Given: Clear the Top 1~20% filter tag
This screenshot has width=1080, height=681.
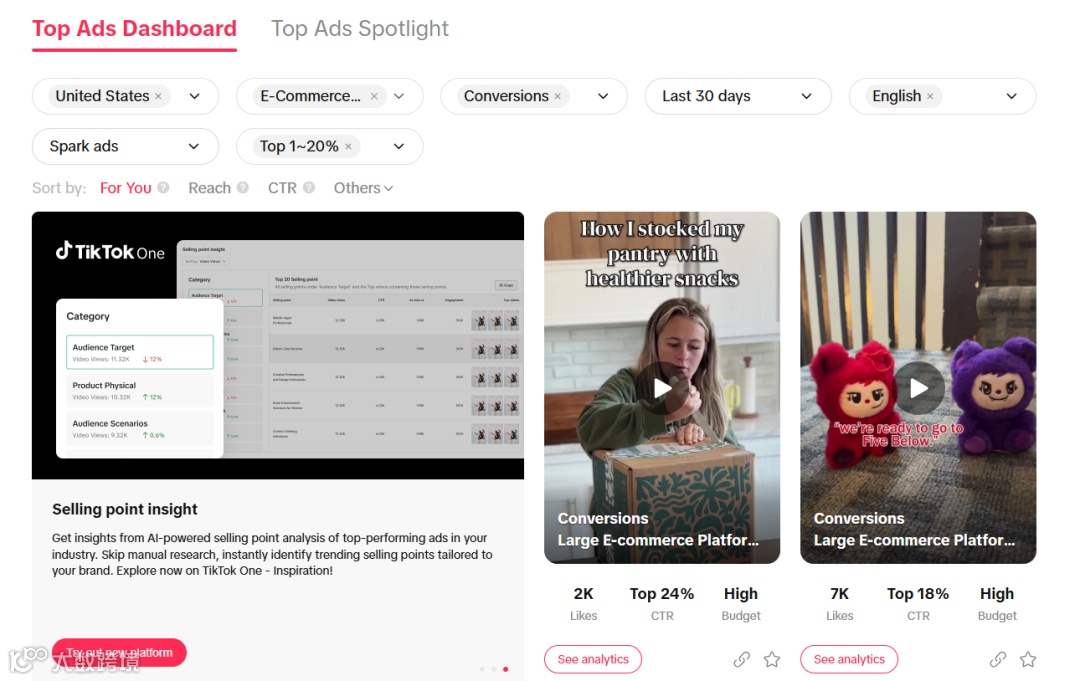Looking at the screenshot, I should [349, 146].
